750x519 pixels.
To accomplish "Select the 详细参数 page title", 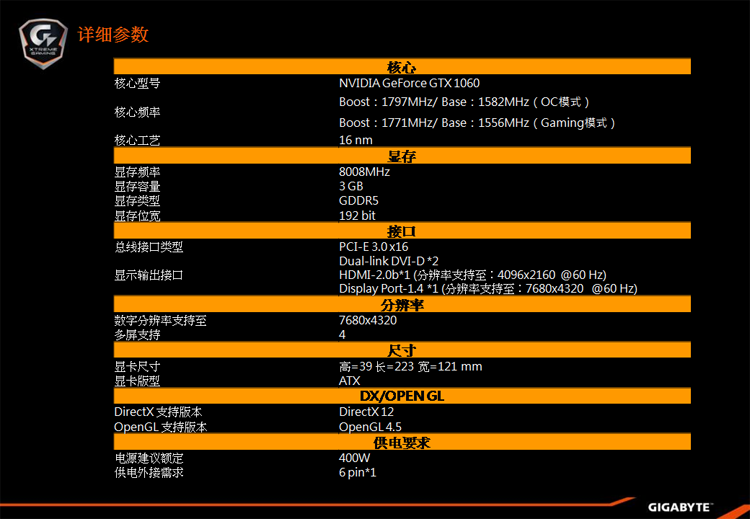I will tap(113, 35).
